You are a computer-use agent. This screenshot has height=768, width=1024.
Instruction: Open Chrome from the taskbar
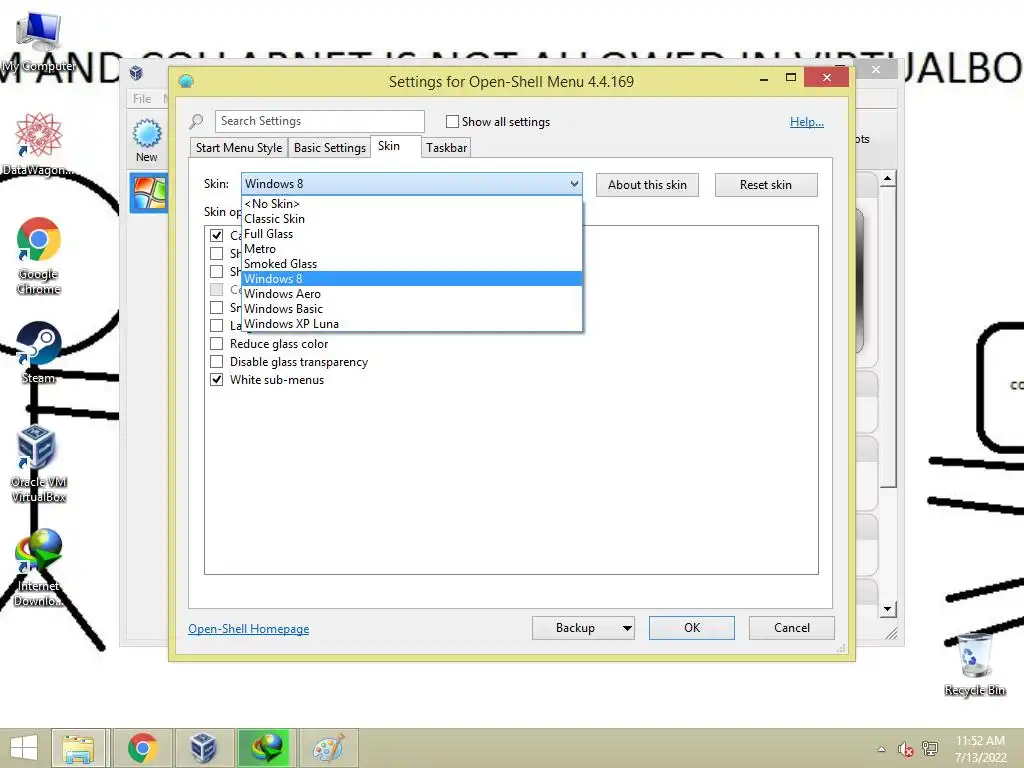142,748
